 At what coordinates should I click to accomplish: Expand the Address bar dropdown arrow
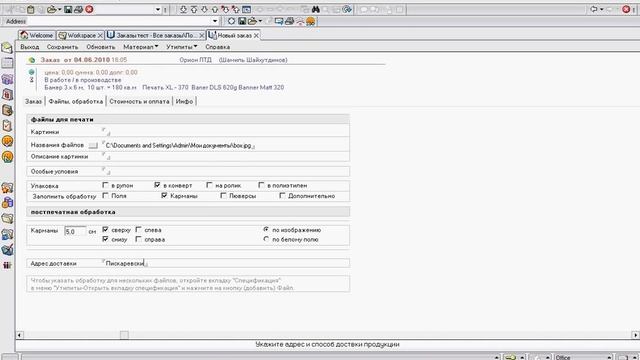tap(215, 21)
